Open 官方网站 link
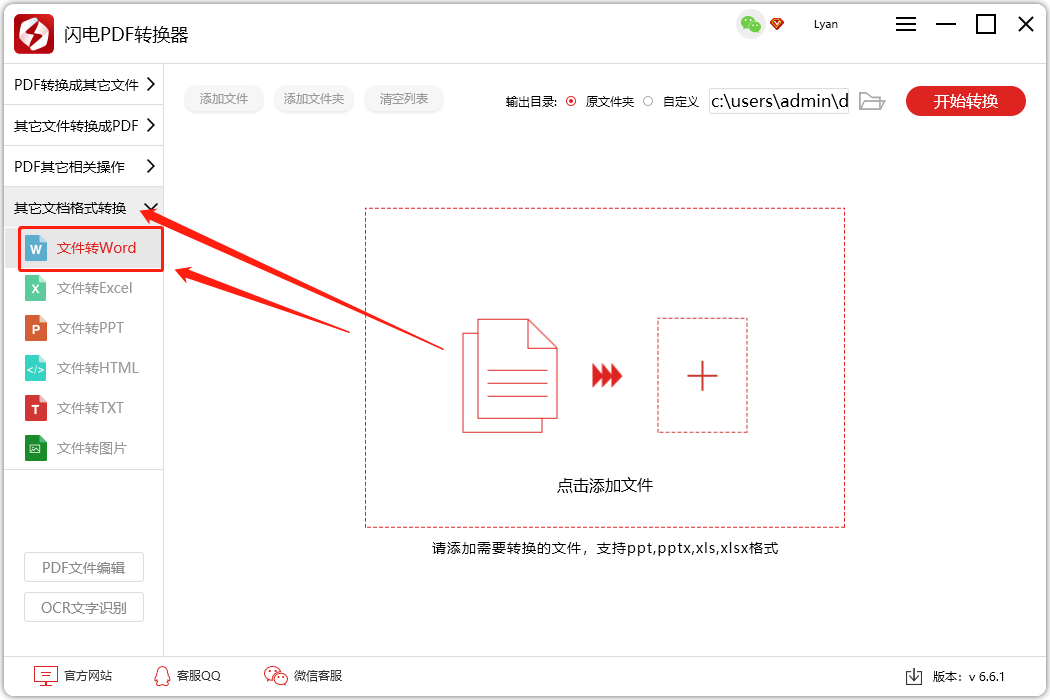The height and width of the screenshot is (700, 1050). [x=88, y=676]
